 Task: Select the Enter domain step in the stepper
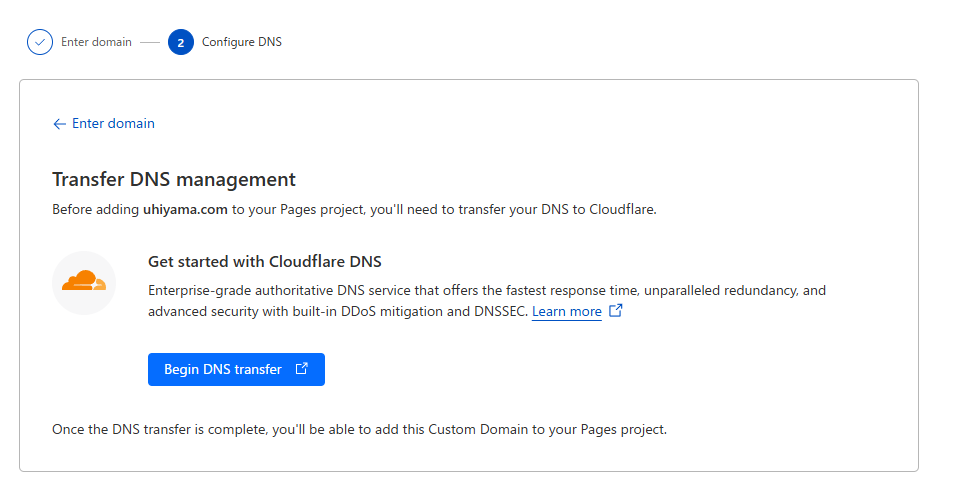[96, 42]
